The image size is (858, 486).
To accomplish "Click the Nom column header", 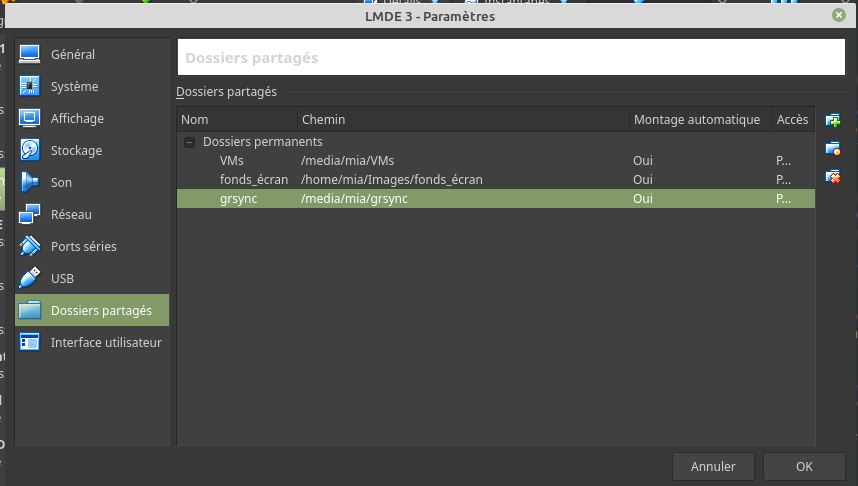I will (237, 119).
